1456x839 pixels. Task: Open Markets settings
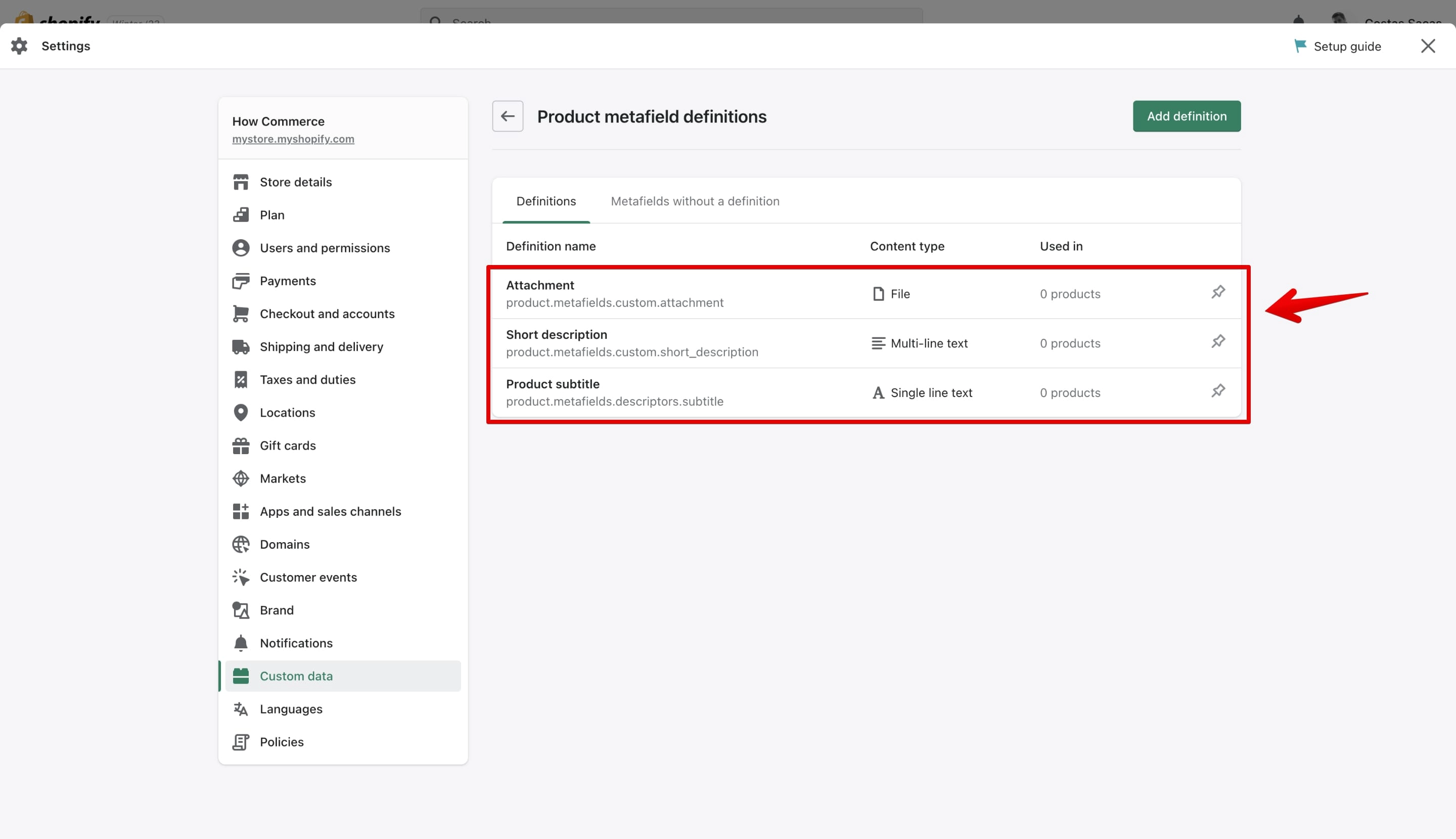pos(343,478)
